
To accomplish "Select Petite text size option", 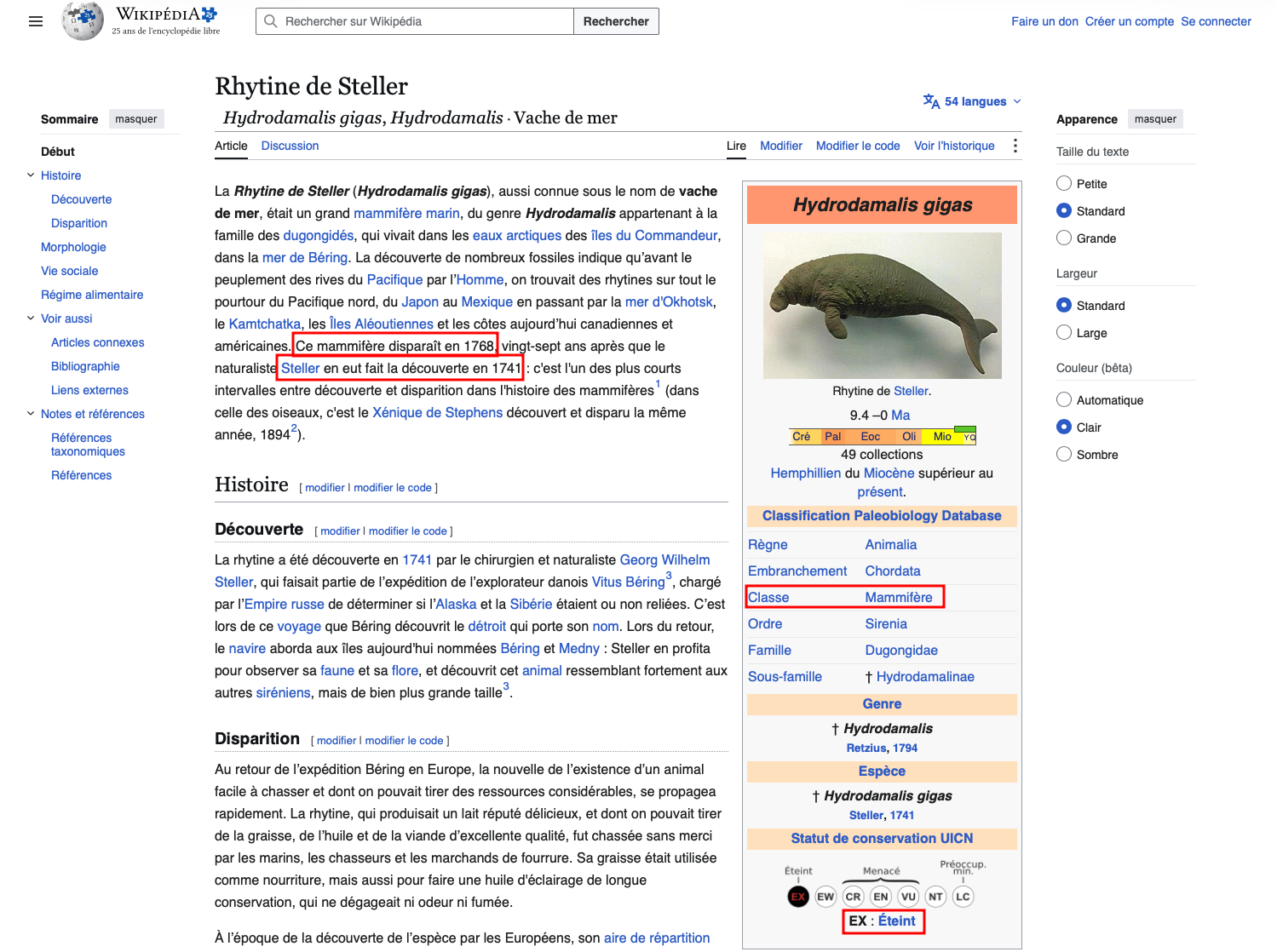I will click(x=1064, y=184).
